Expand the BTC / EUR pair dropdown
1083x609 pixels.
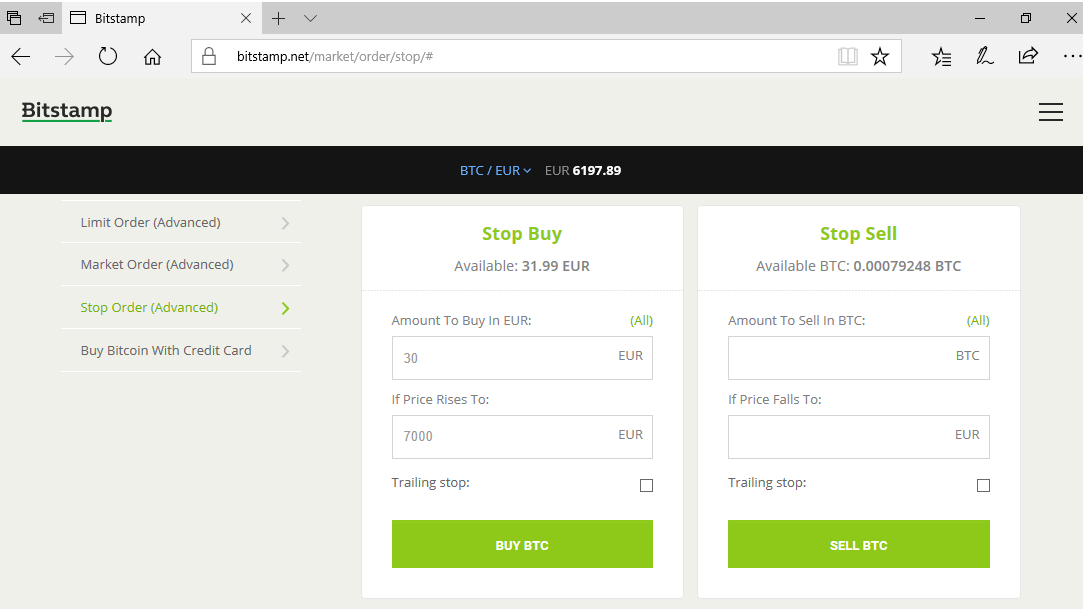pyautogui.click(x=495, y=171)
